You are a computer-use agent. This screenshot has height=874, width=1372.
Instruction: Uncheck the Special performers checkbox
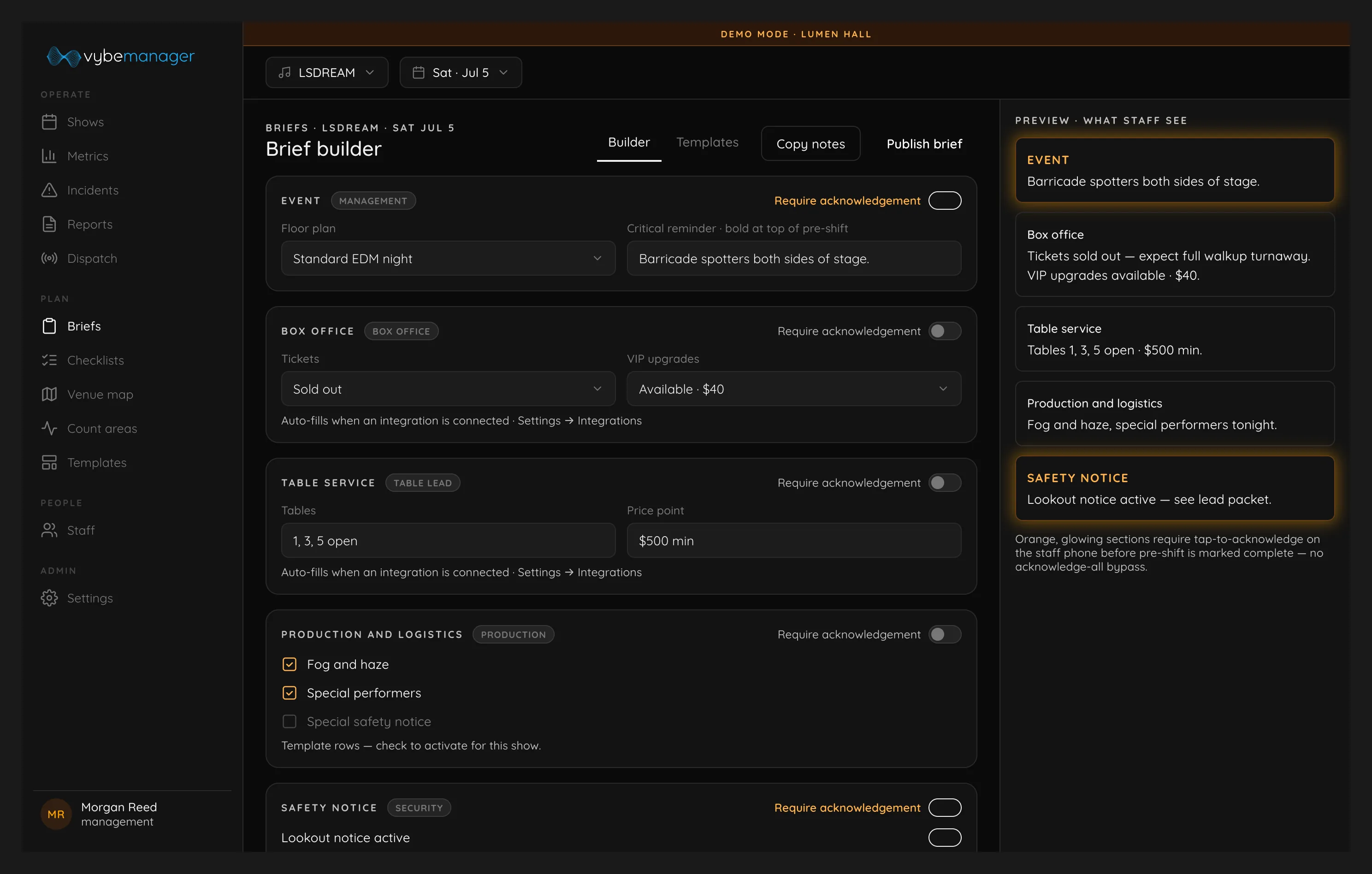click(290, 693)
